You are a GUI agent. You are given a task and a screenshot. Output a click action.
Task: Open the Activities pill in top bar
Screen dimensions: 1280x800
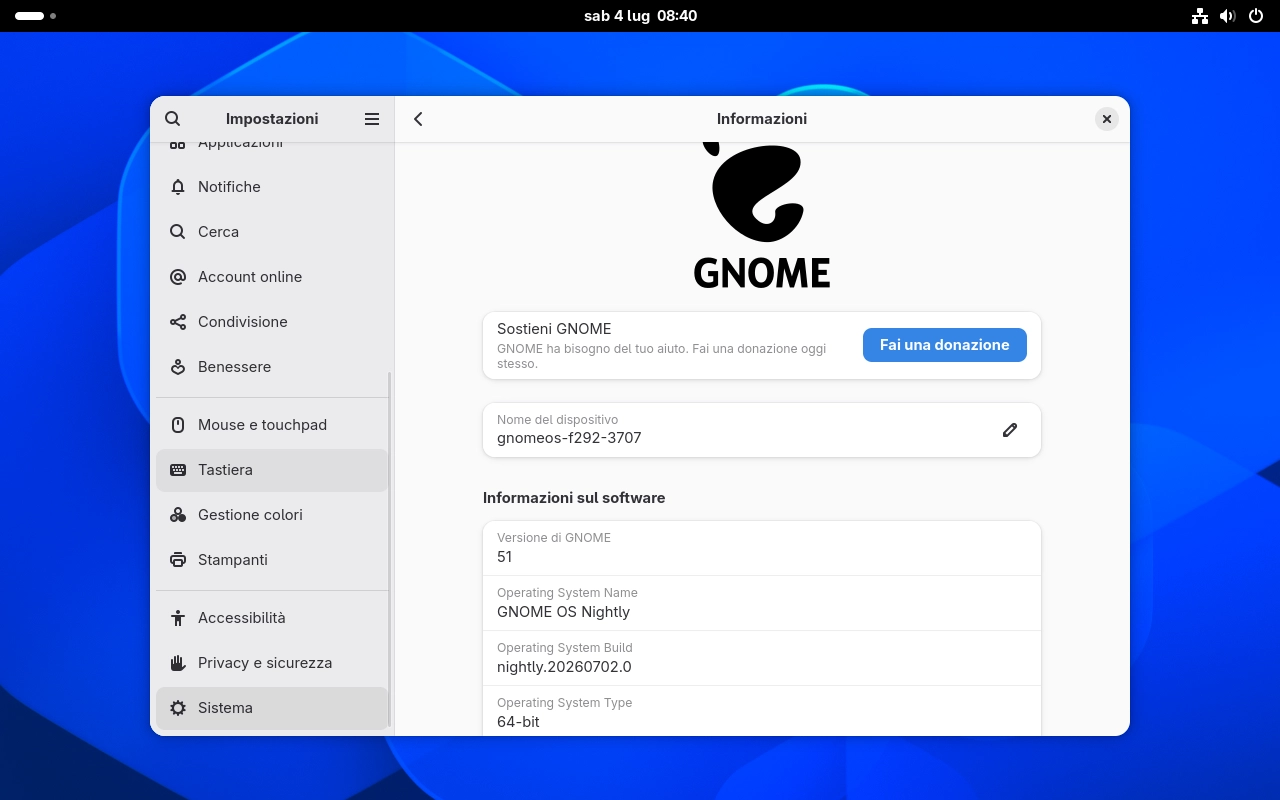[x=35, y=16]
